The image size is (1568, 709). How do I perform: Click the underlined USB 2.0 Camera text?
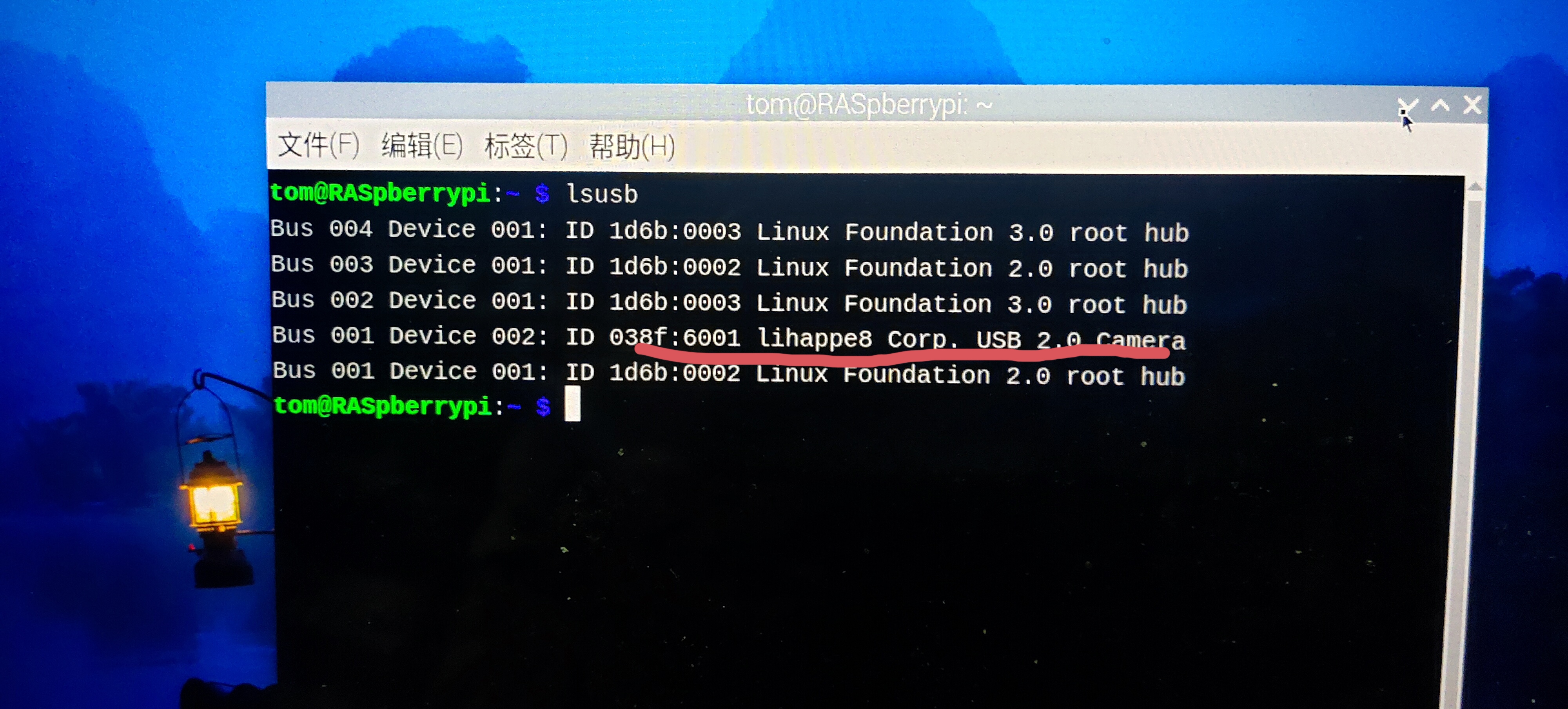pos(1080,339)
